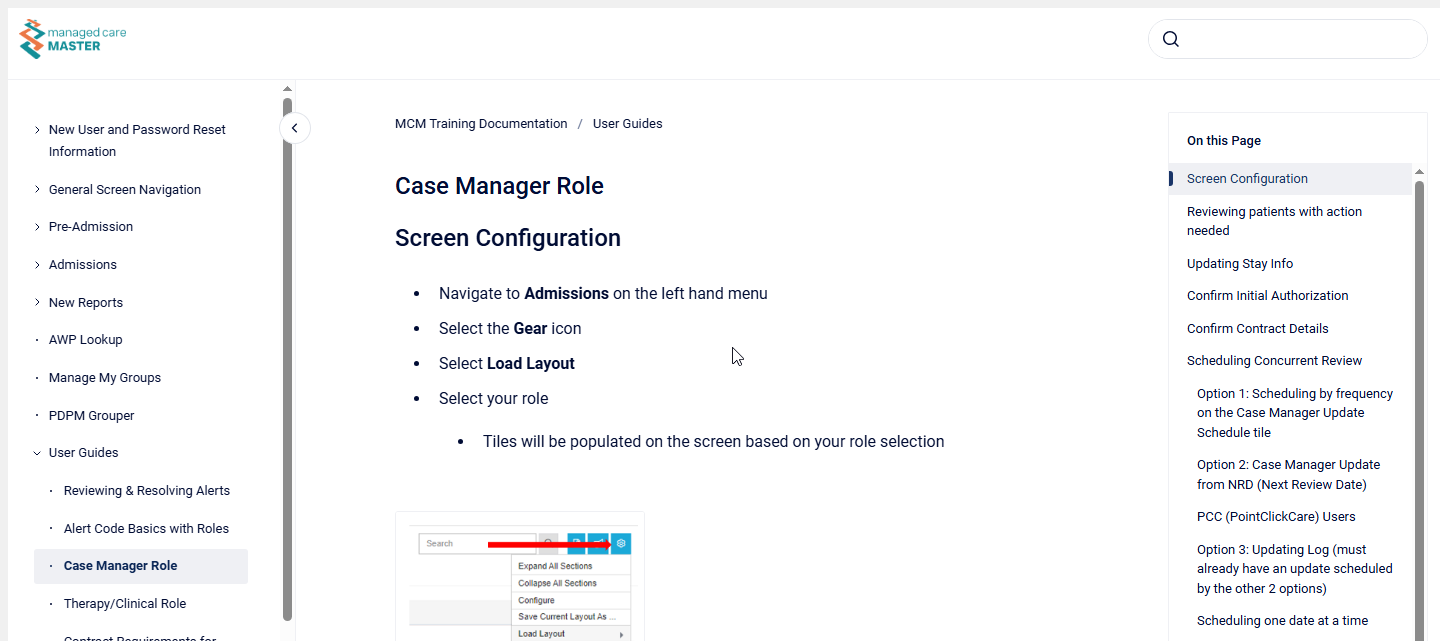Focus the top search field
1440x641 pixels.
pos(1288,39)
